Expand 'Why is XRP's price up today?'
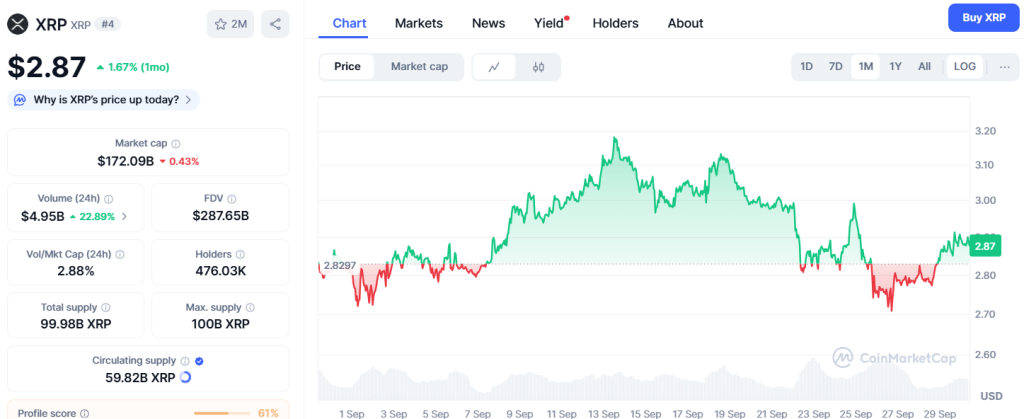1024x419 pixels. [x=104, y=100]
